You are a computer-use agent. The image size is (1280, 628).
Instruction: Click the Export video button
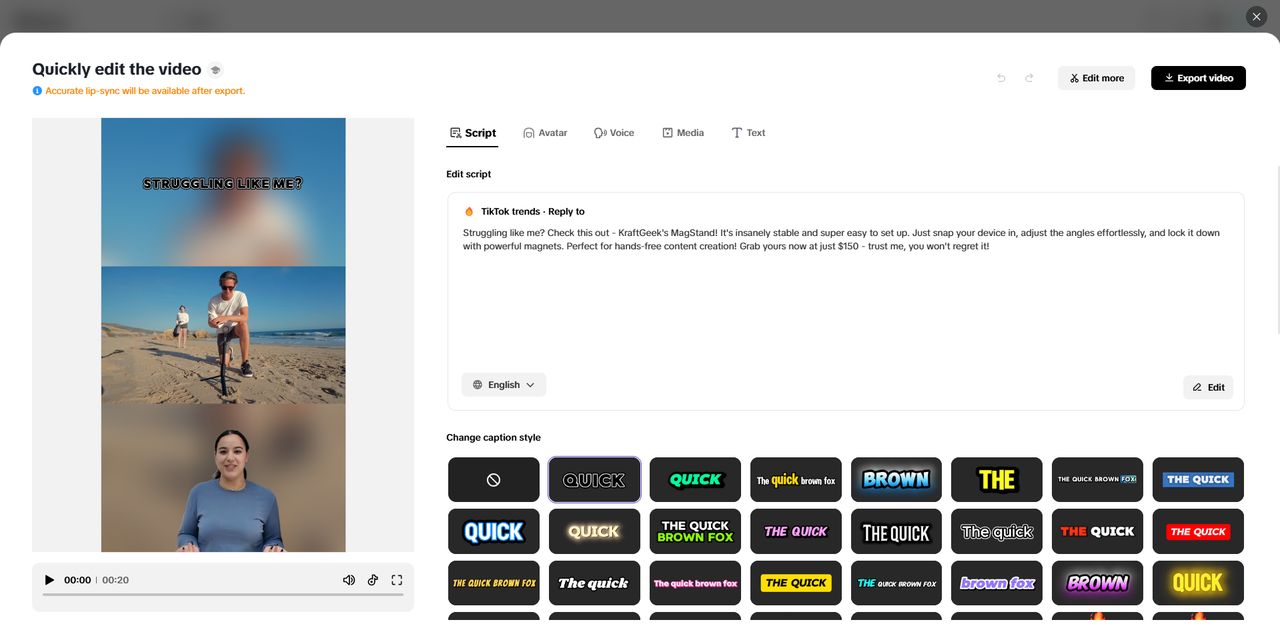1198,77
